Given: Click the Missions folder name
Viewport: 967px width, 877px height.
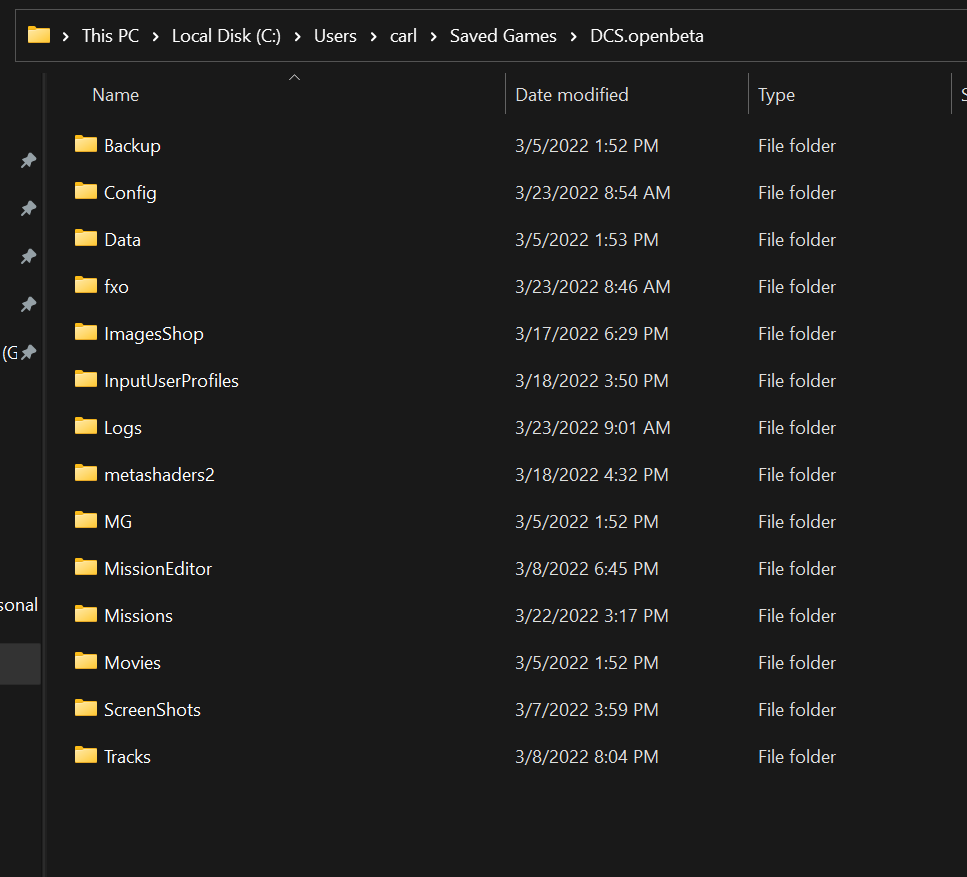Looking at the screenshot, I should pyautogui.click(x=139, y=616).
